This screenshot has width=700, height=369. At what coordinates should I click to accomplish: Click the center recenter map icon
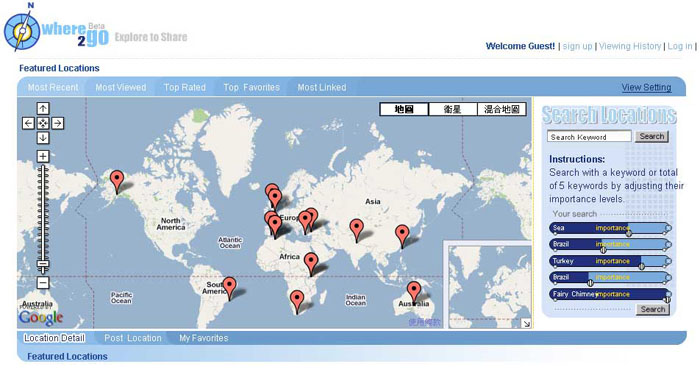tap(43, 123)
